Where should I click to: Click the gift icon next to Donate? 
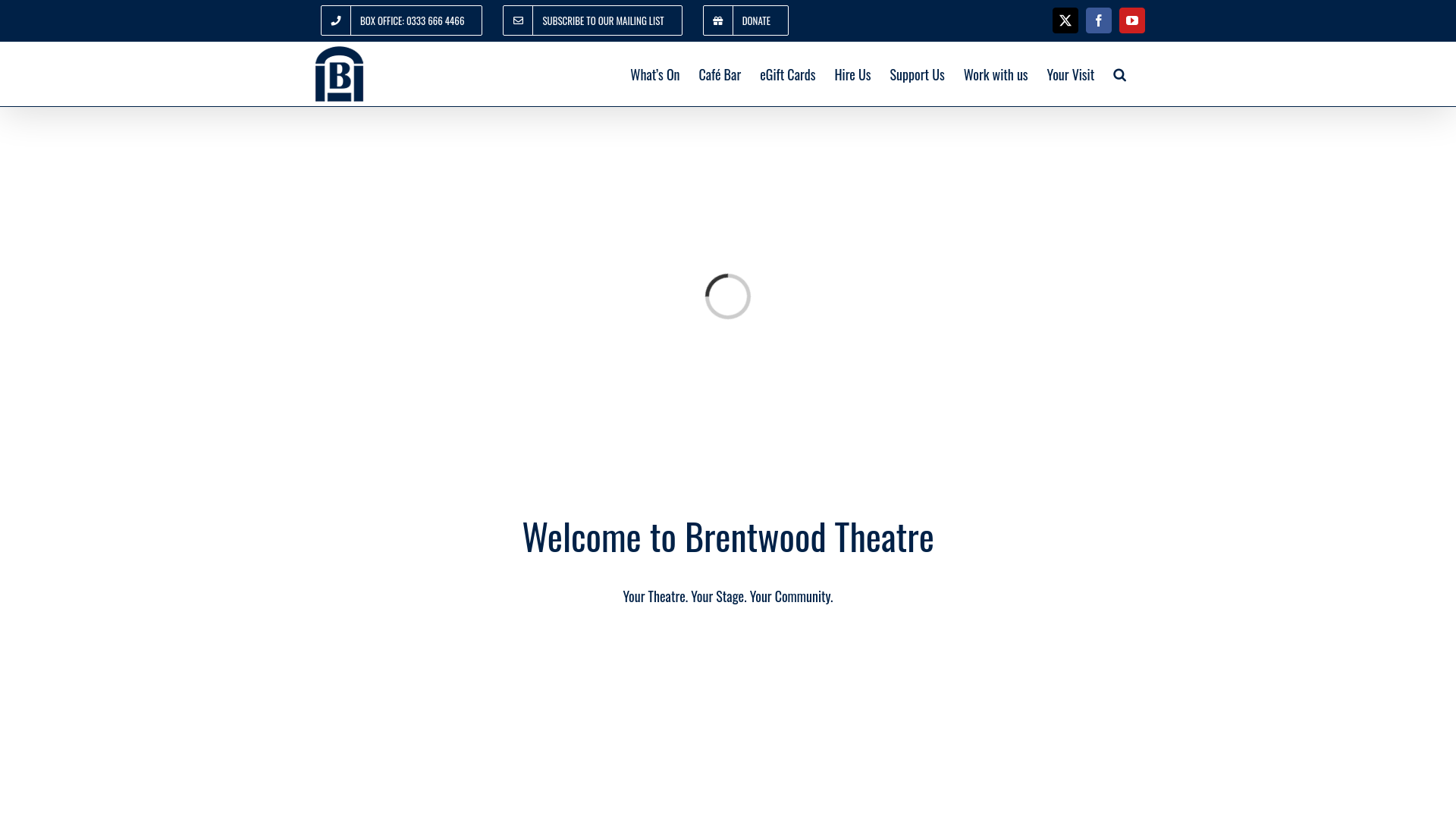click(x=717, y=20)
